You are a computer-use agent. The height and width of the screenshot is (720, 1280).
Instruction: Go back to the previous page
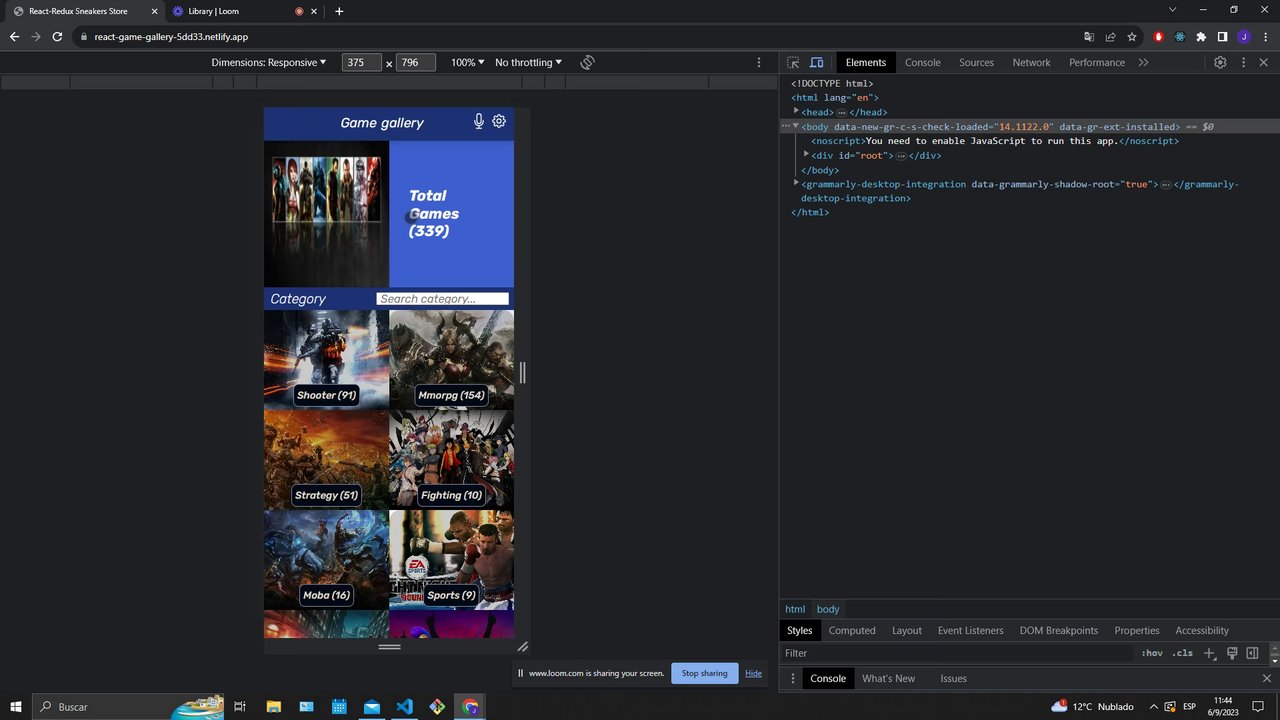click(x=14, y=37)
